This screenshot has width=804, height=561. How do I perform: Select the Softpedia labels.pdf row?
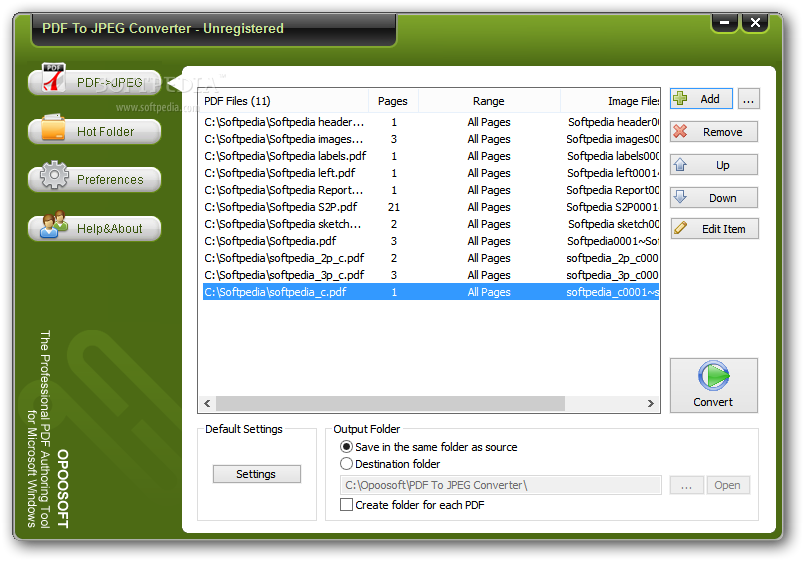(x=431, y=156)
